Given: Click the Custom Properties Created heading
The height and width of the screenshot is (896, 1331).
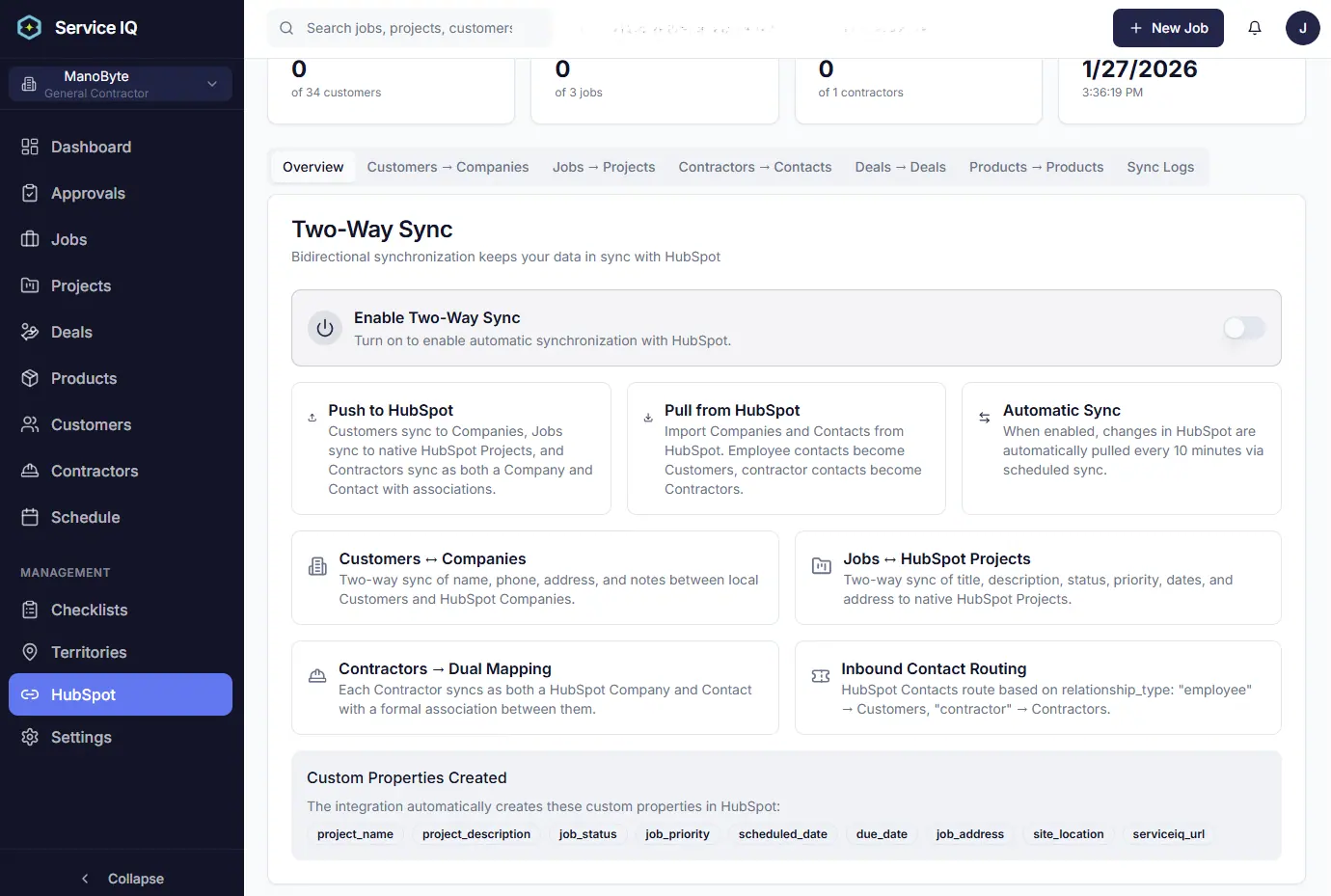Looking at the screenshot, I should pyautogui.click(x=406, y=778).
